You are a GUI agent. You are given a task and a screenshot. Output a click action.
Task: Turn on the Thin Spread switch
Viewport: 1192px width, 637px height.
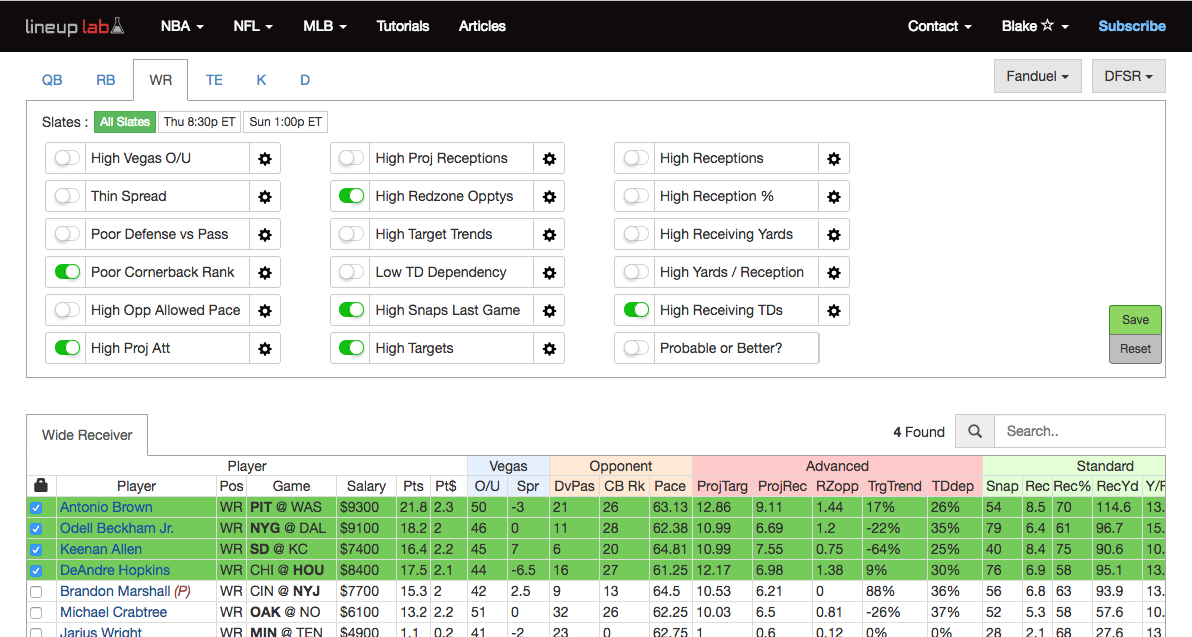click(x=67, y=196)
